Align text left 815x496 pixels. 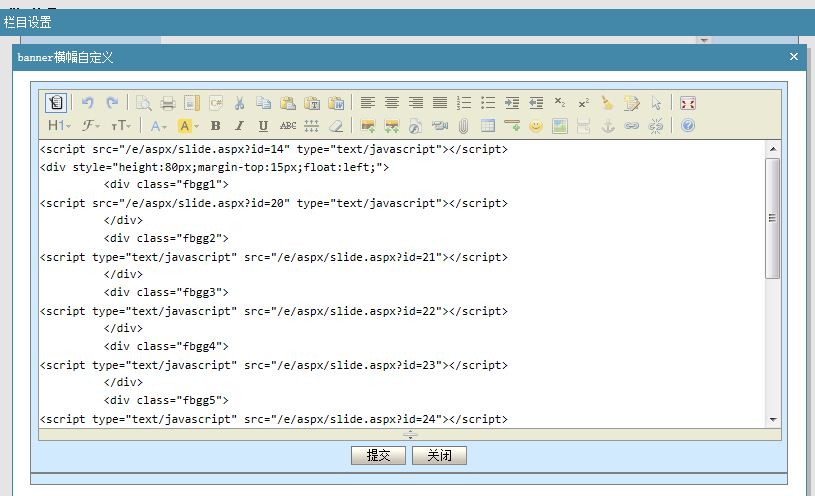tap(367, 103)
